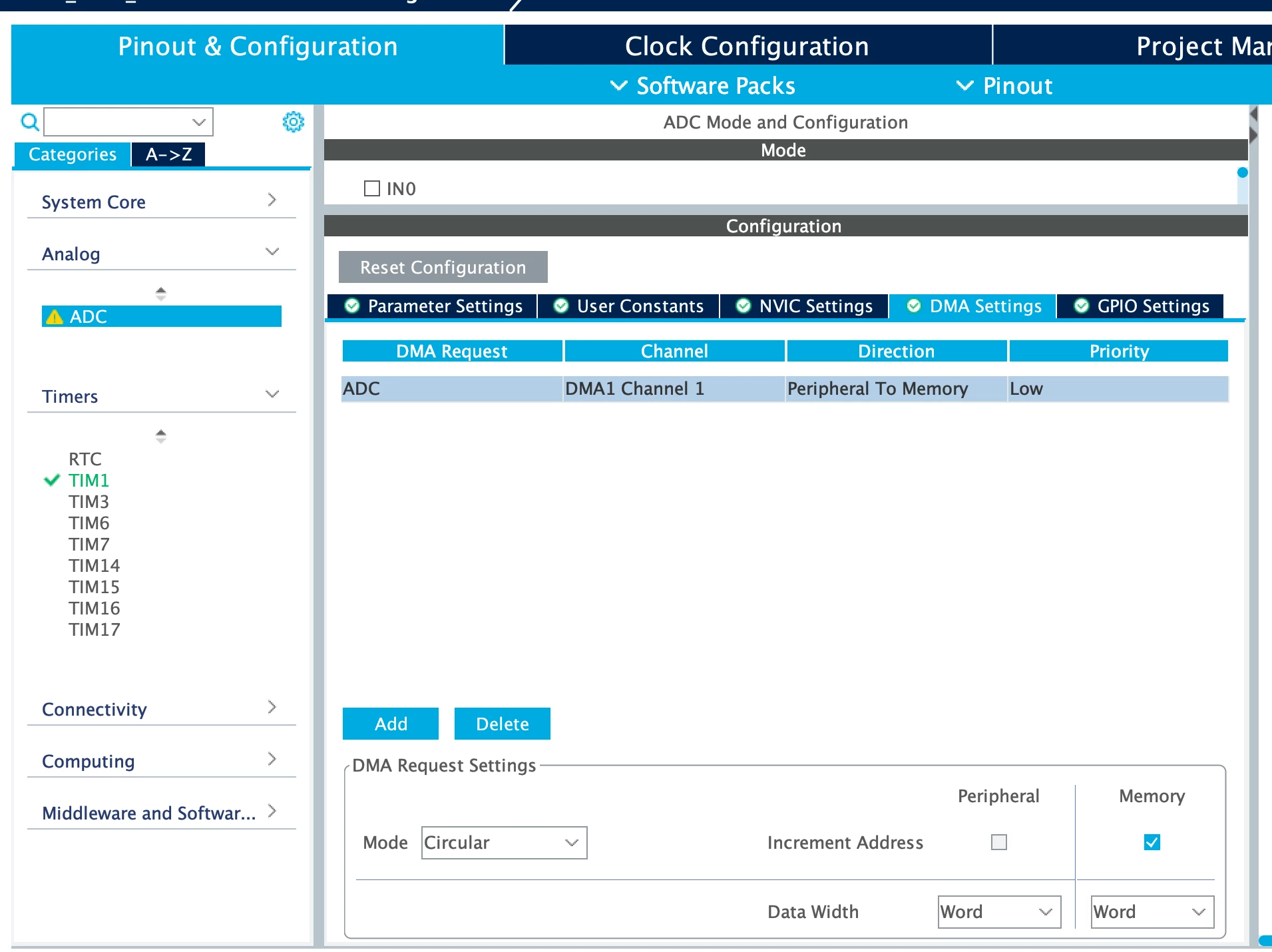Image resolution: width=1272 pixels, height=952 pixels.
Task: Open Memory Data Width dropdown
Action: pyautogui.click(x=1152, y=912)
